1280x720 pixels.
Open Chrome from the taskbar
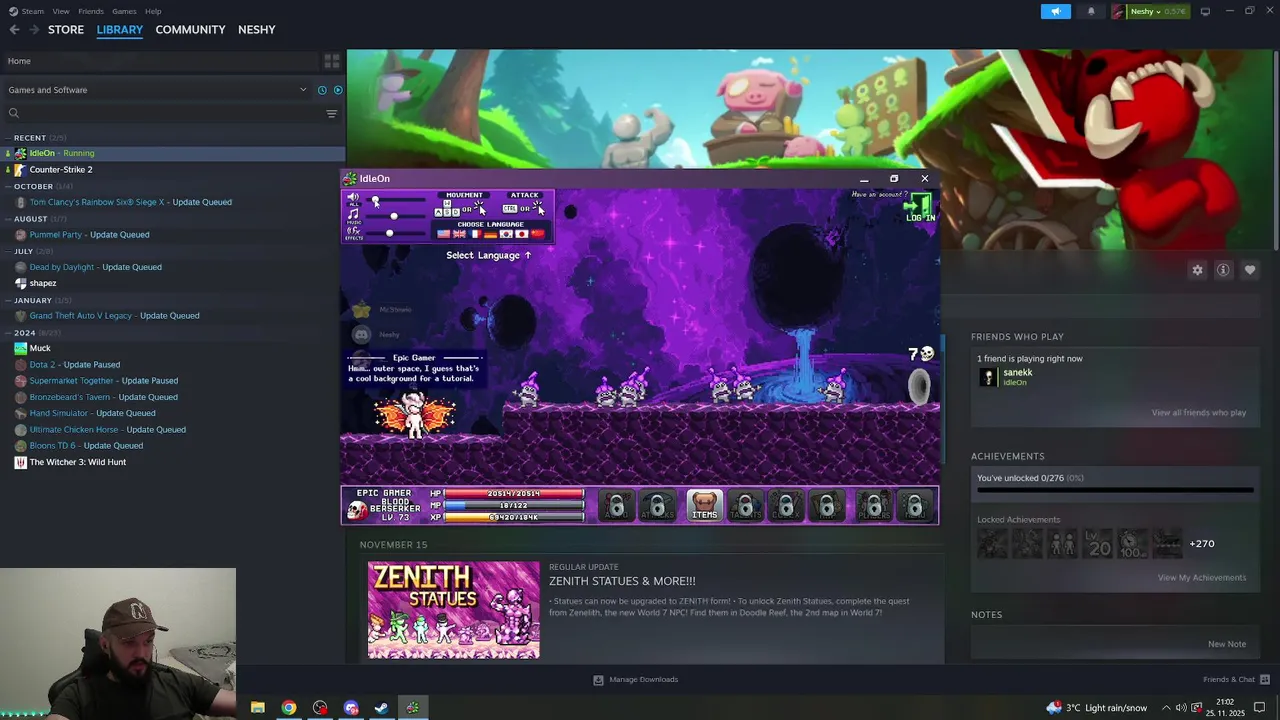click(289, 708)
